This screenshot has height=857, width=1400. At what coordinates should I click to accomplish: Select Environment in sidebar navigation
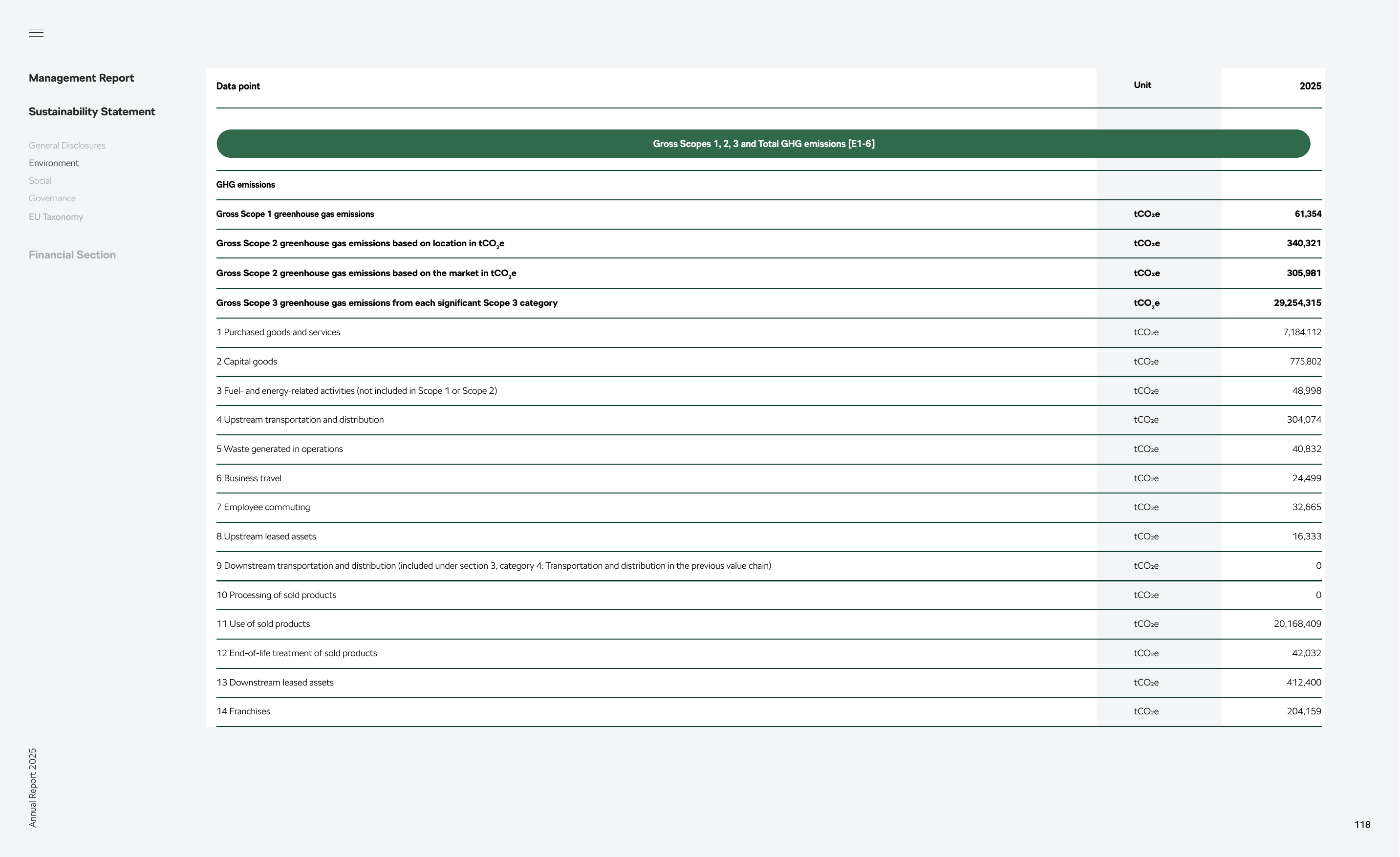coord(54,163)
